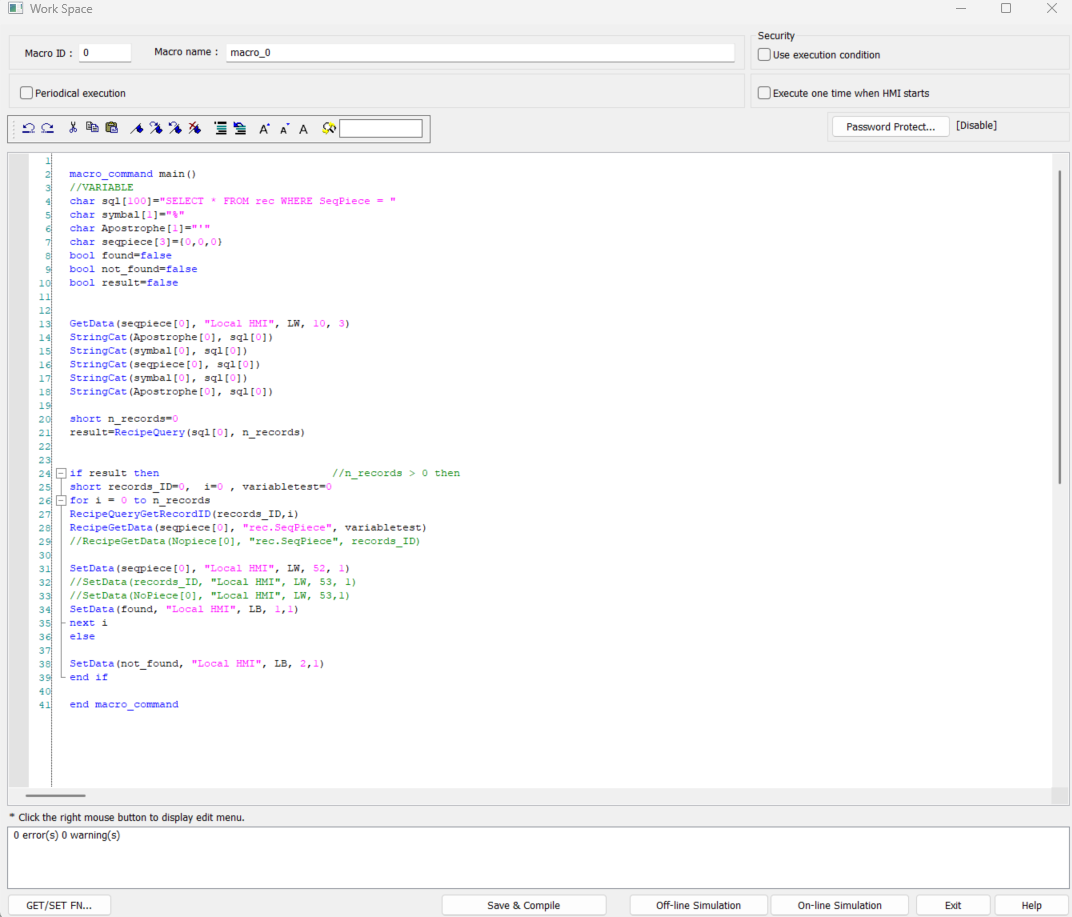Enable the Periodical execution checkbox
Viewport: 1072px width, 917px height.
point(27,93)
